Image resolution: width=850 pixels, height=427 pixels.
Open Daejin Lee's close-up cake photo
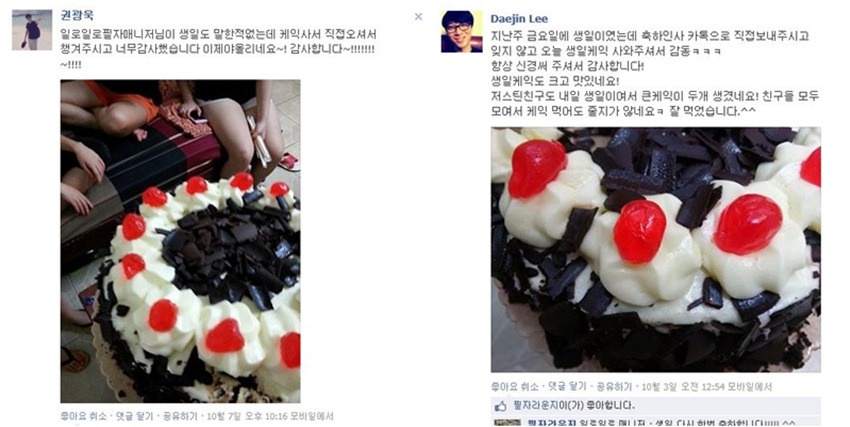click(655, 250)
